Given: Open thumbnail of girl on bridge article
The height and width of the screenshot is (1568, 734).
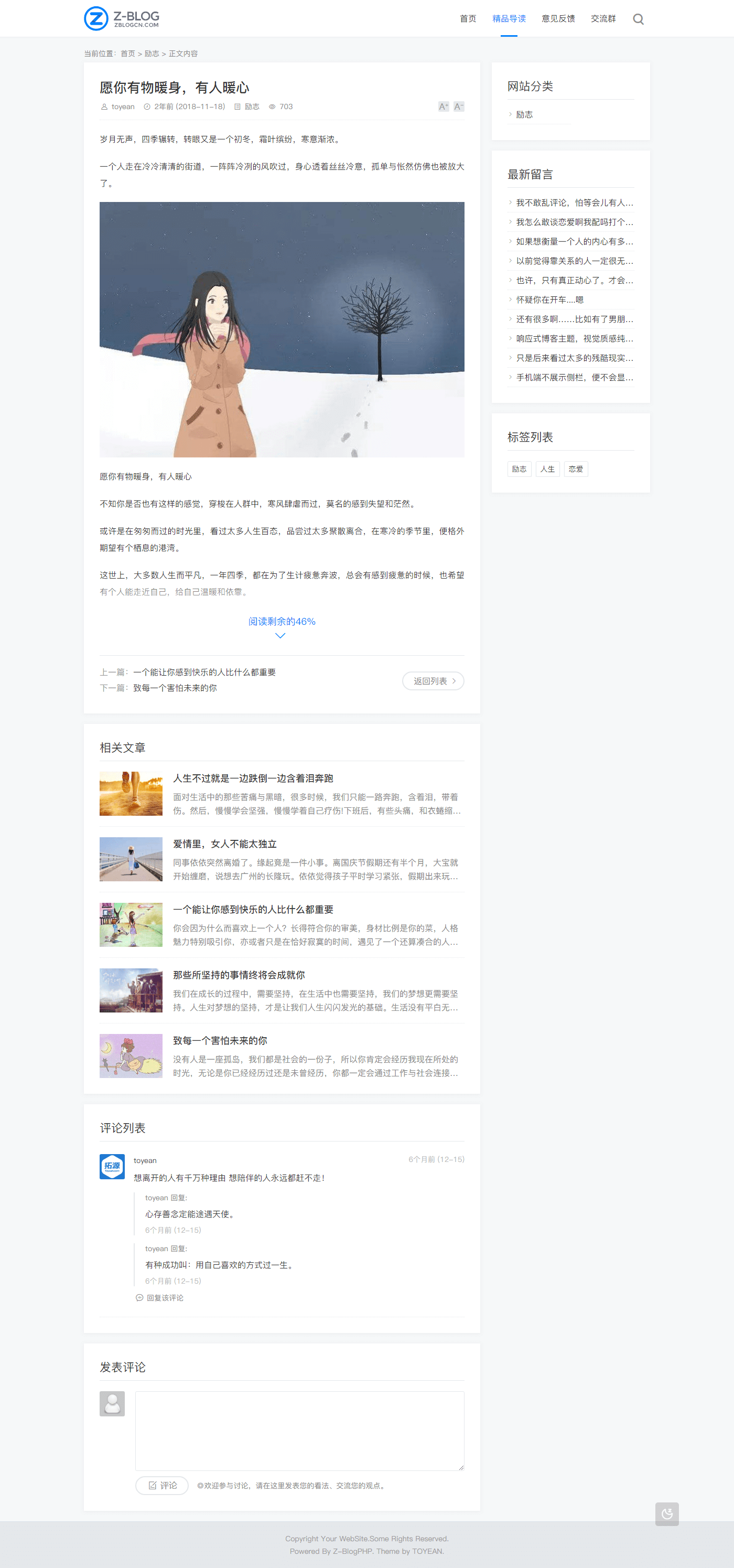Looking at the screenshot, I should [x=131, y=859].
